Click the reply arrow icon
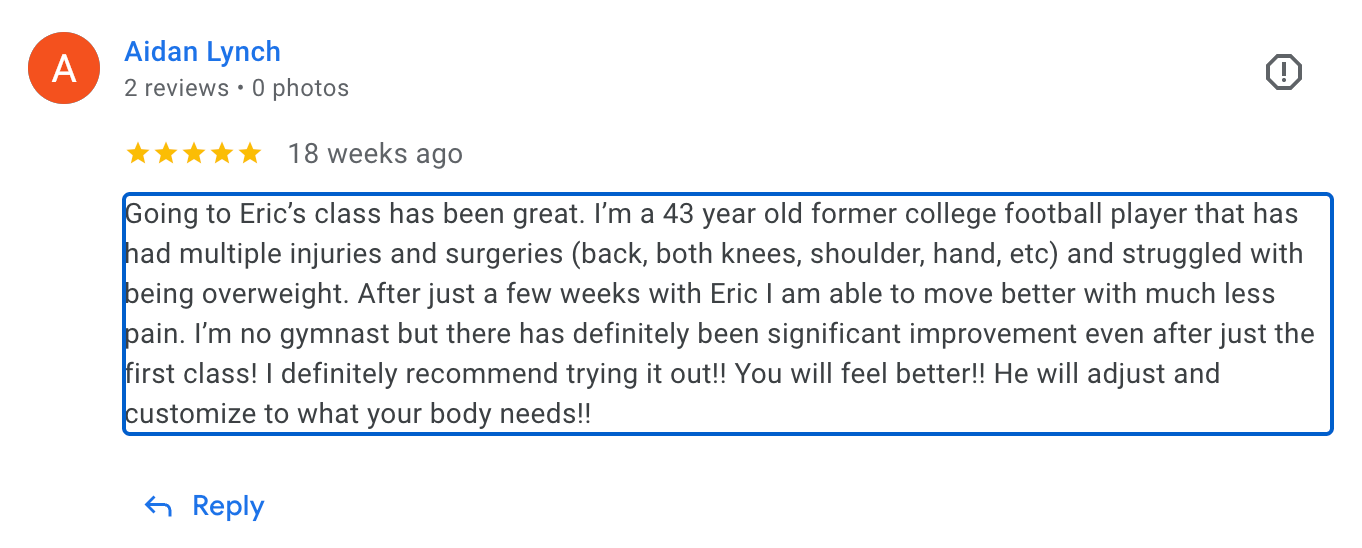Screen dimensions: 1362x548 tap(158, 506)
